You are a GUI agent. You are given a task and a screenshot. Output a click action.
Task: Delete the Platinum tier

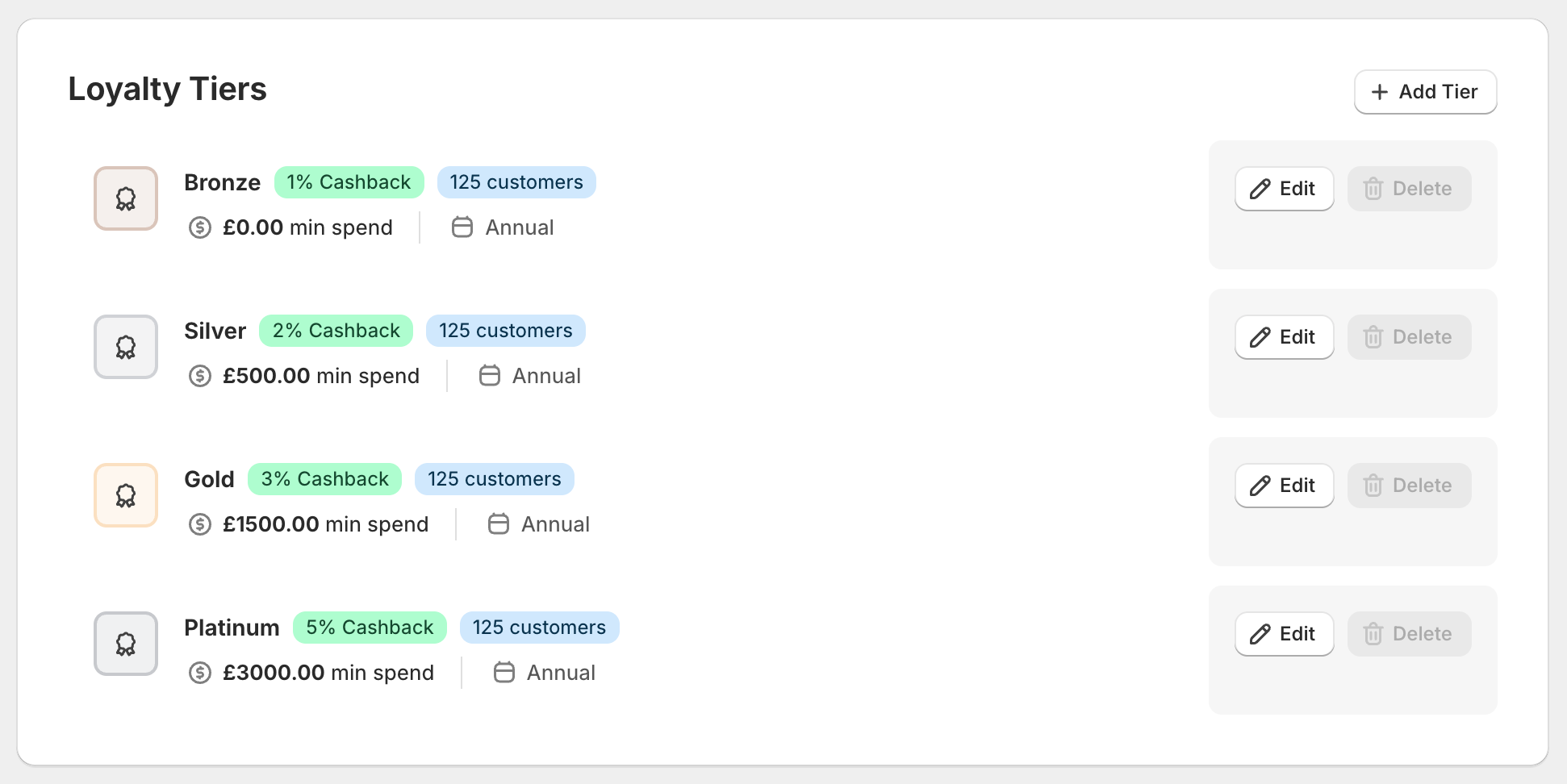click(1409, 634)
